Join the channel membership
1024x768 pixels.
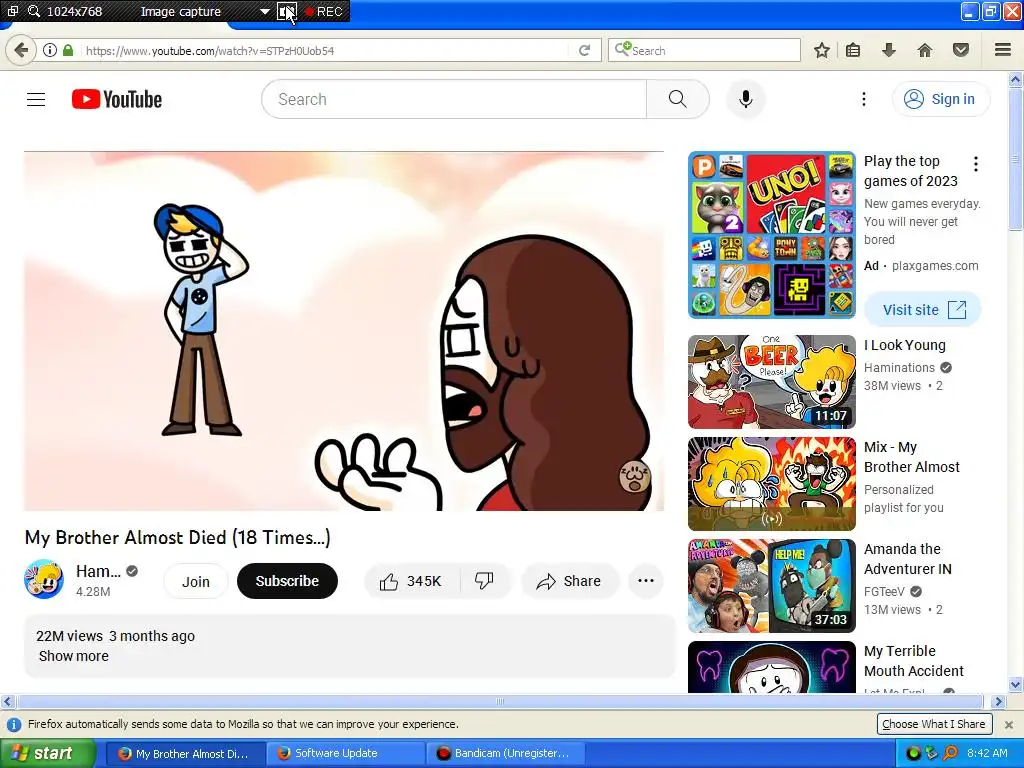pyautogui.click(x=195, y=581)
